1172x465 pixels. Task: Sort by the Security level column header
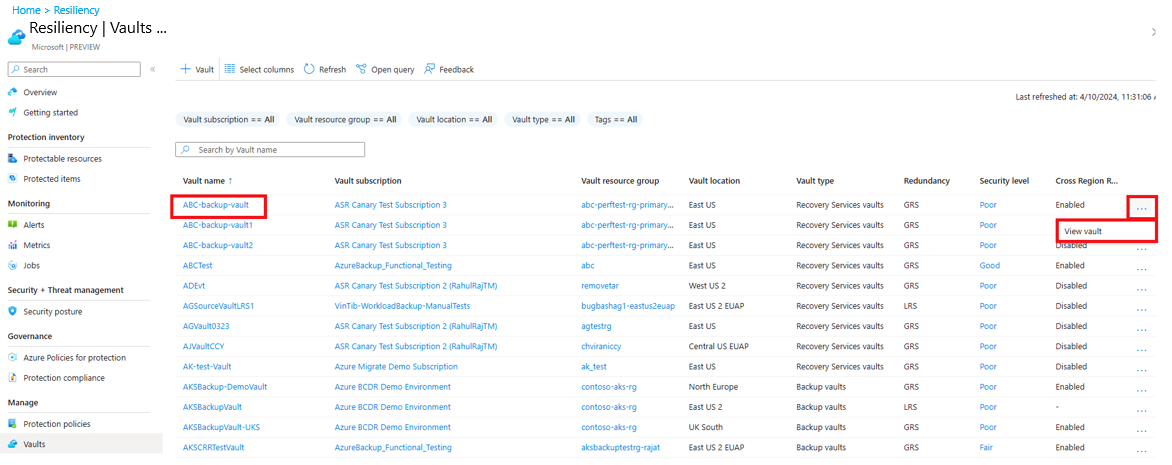tap(1004, 181)
